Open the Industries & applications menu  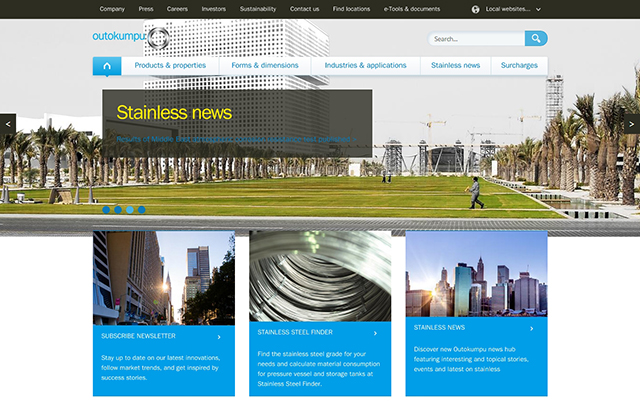pos(365,66)
